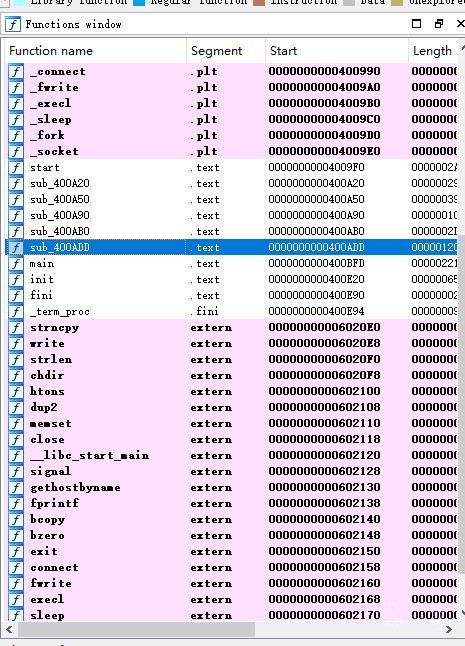
Task: Click function icon beside init
Action: pos(16,279)
